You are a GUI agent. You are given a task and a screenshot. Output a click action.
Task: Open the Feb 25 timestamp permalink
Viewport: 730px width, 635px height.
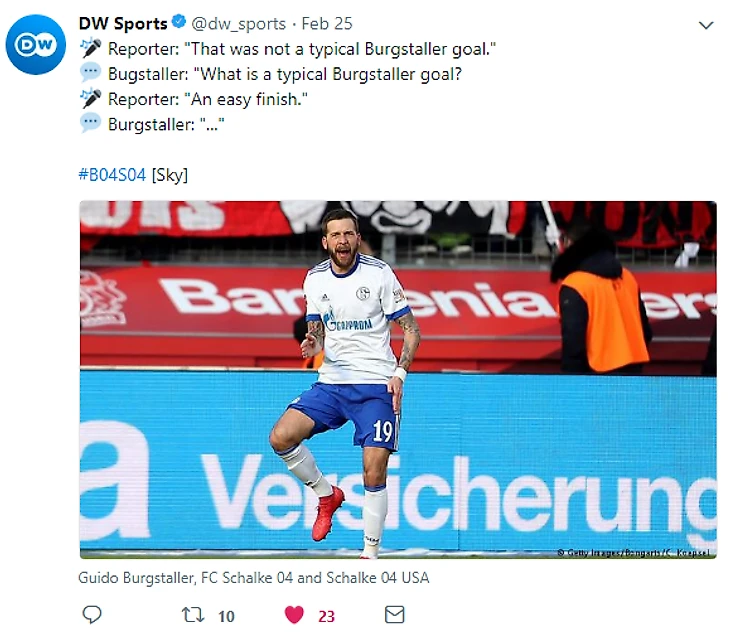click(327, 24)
